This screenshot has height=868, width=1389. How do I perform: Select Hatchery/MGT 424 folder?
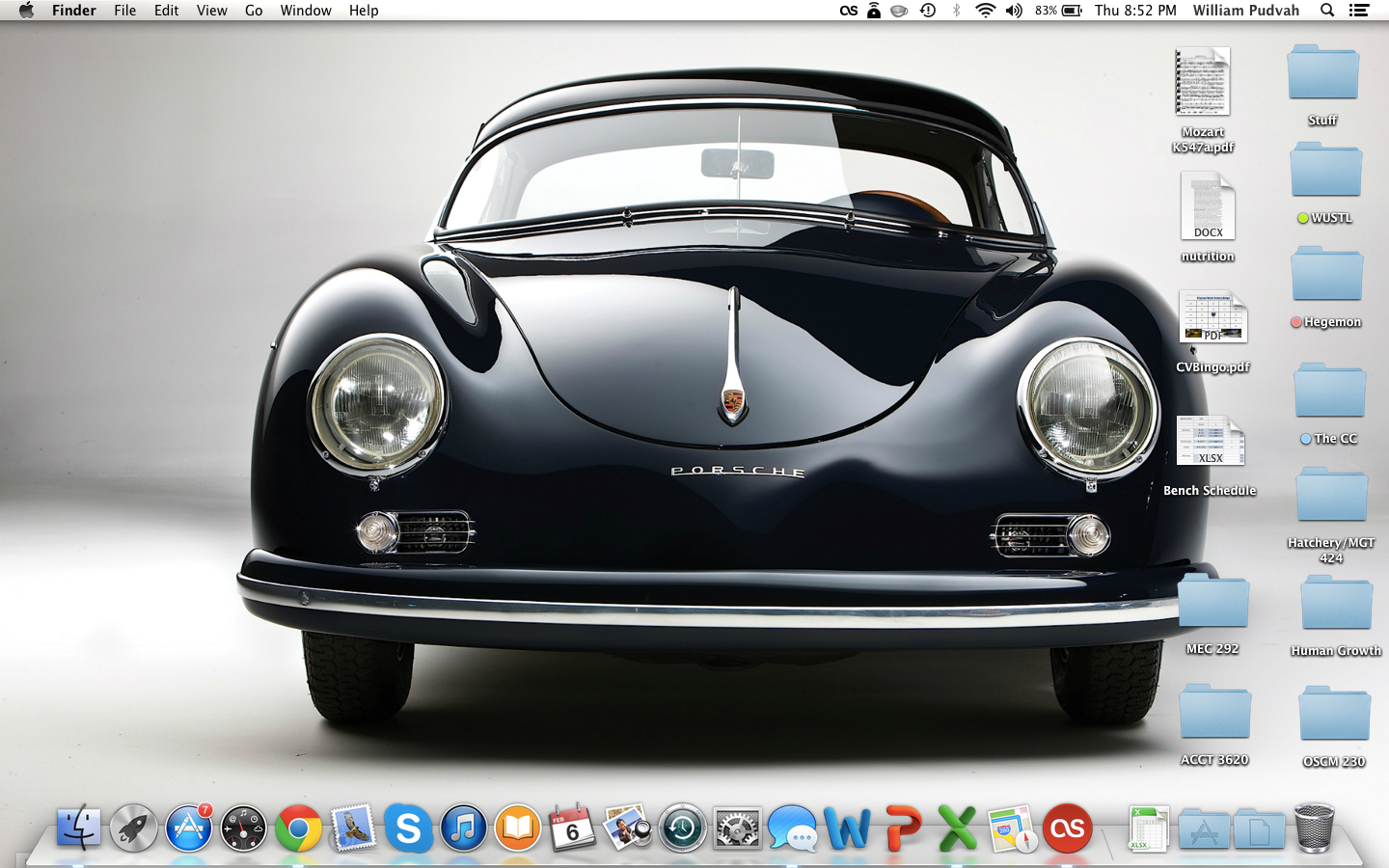pyautogui.click(x=1332, y=495)
